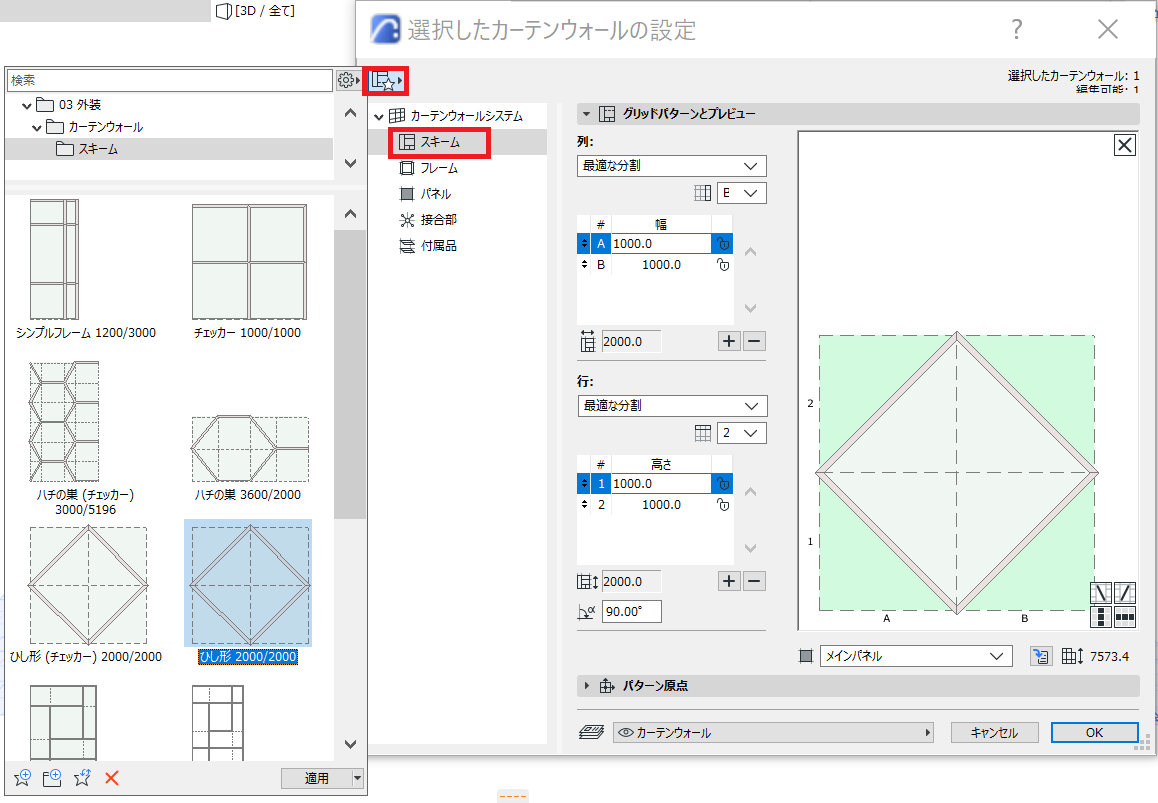Select the horizontal frame row pattern tool
The height and width of the screenshot is (803, 1158).
point(1125,616)
